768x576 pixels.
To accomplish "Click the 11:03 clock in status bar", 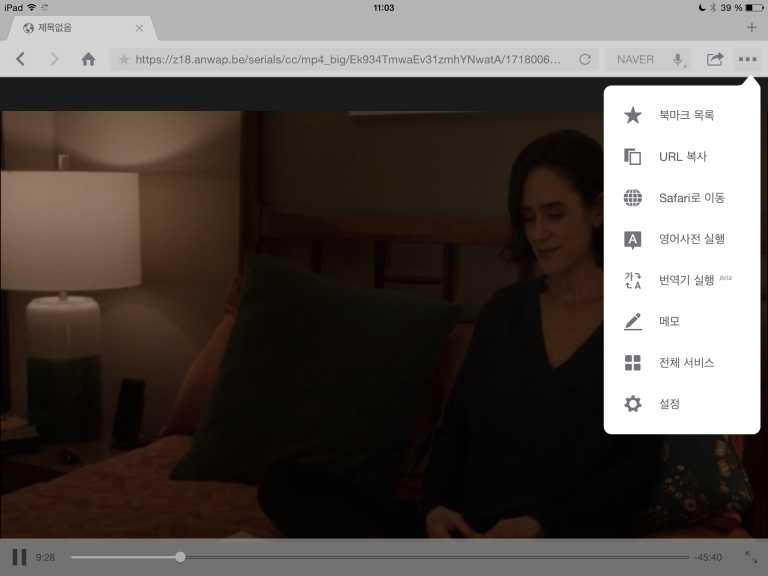I will pyautogui.click(x=384, y=7).
